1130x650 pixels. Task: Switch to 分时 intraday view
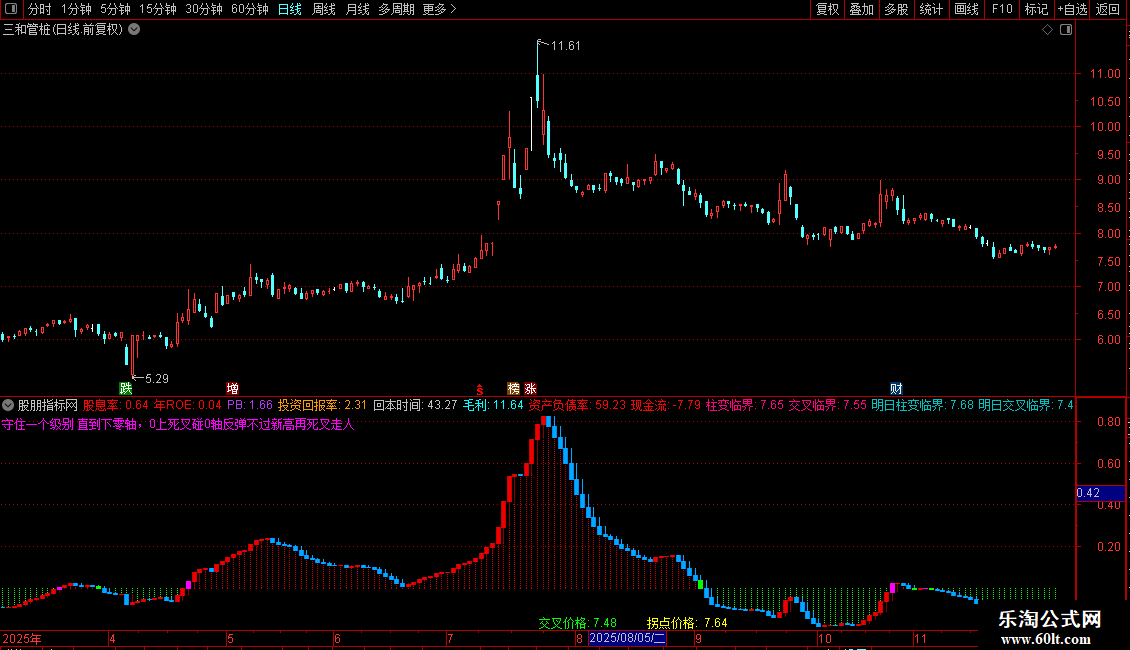[x=40, y=9]
